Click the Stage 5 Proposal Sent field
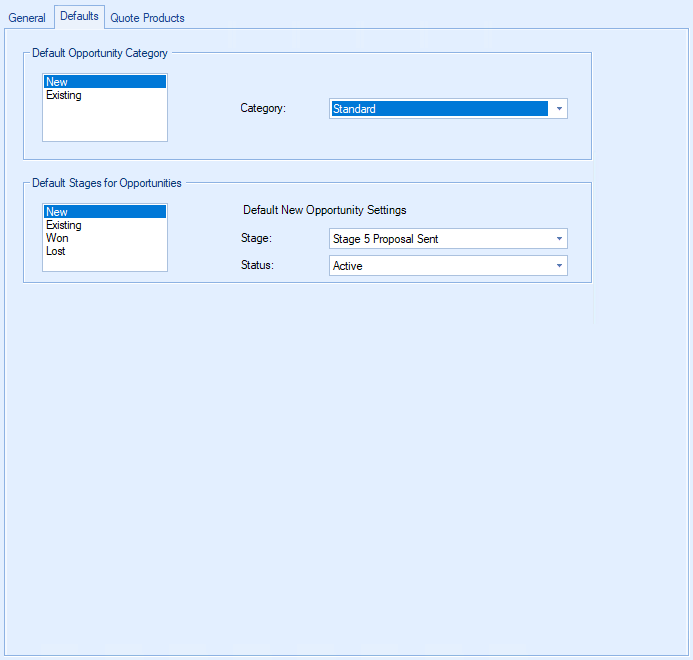This screenshot has height=660, width=693. (438, 239)
